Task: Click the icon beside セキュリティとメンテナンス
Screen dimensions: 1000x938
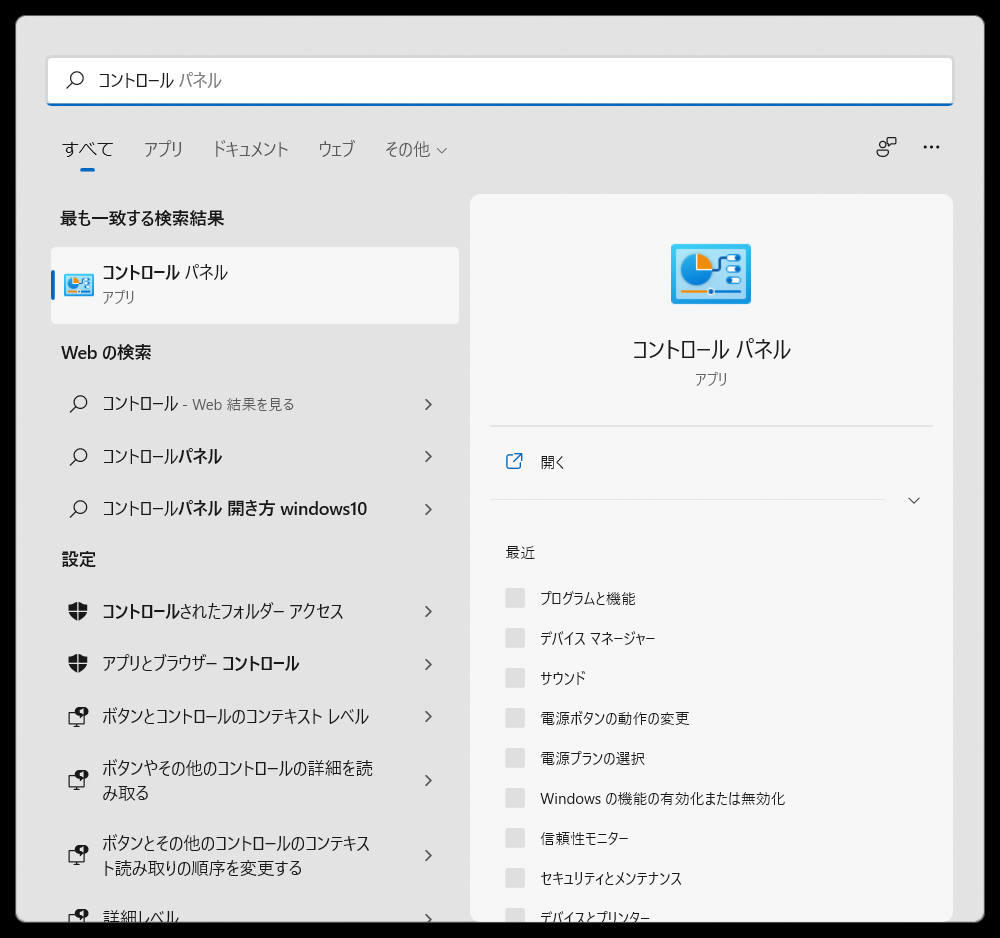Action: pyautogui.click(x=515, y=878)
